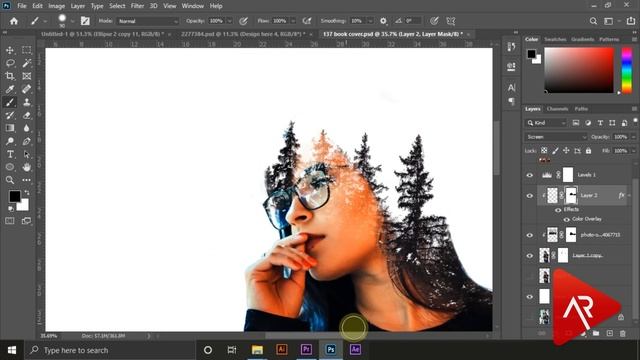Switch to the Swatches tab
The image size is (640, 360).
(555, 39)
